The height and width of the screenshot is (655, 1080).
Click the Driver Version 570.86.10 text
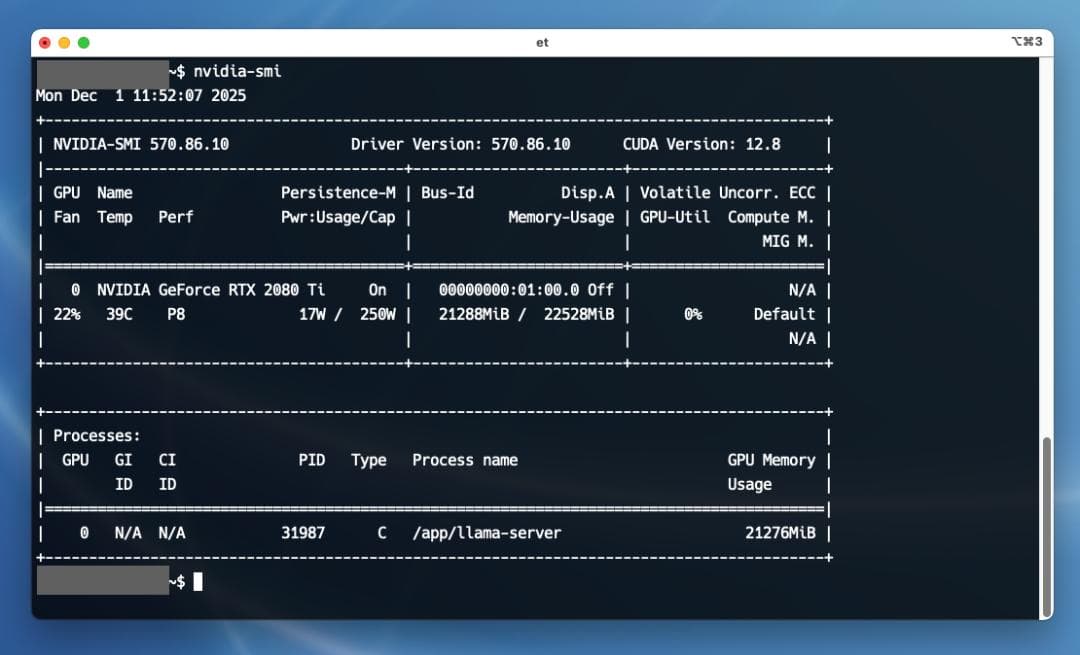[x=460, y=144]
